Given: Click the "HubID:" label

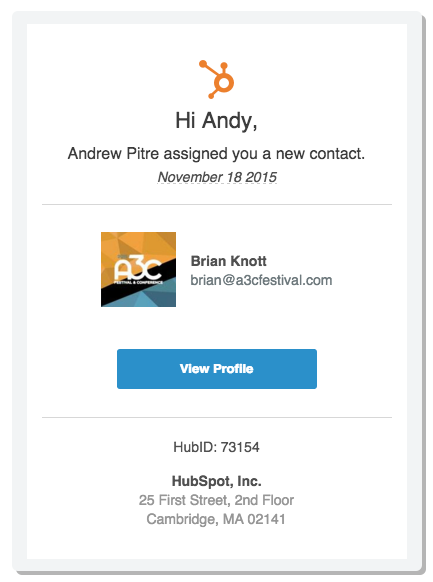Looking at the screenshot, I should click(x=195, y=447).
